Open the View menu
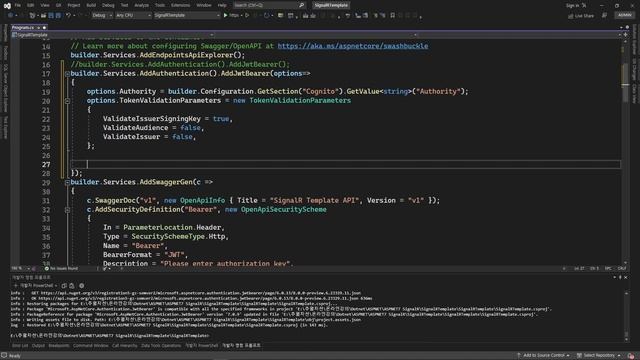640x360 pixels. pos(45,5)
